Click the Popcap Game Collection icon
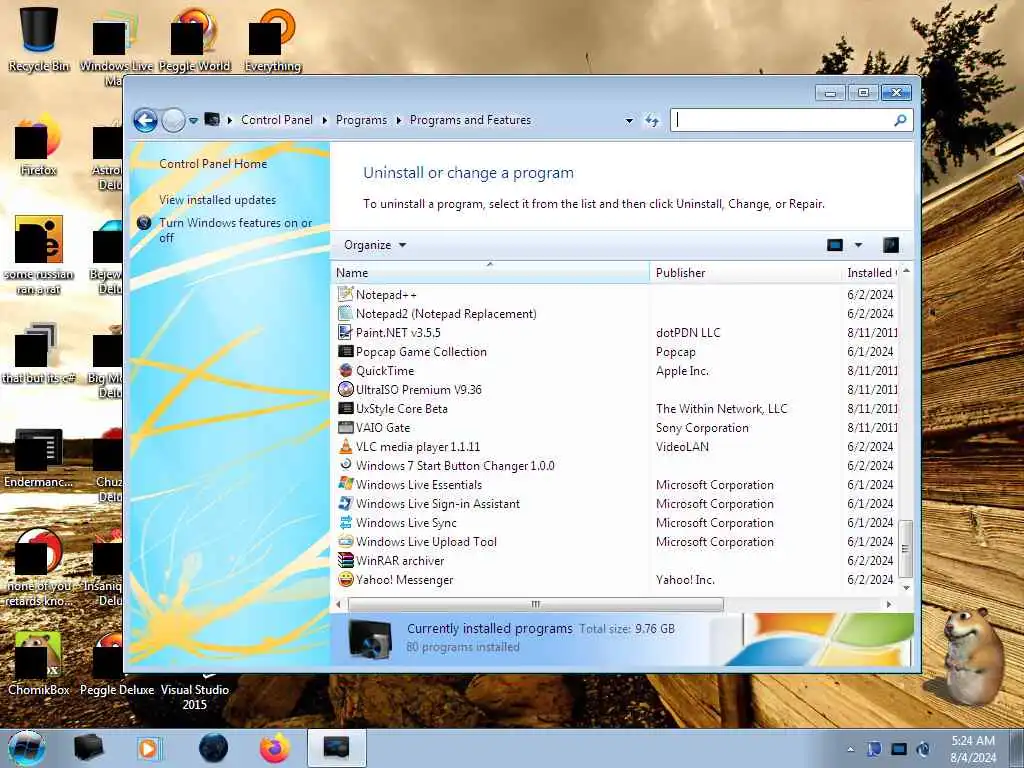 pos(345,351)
